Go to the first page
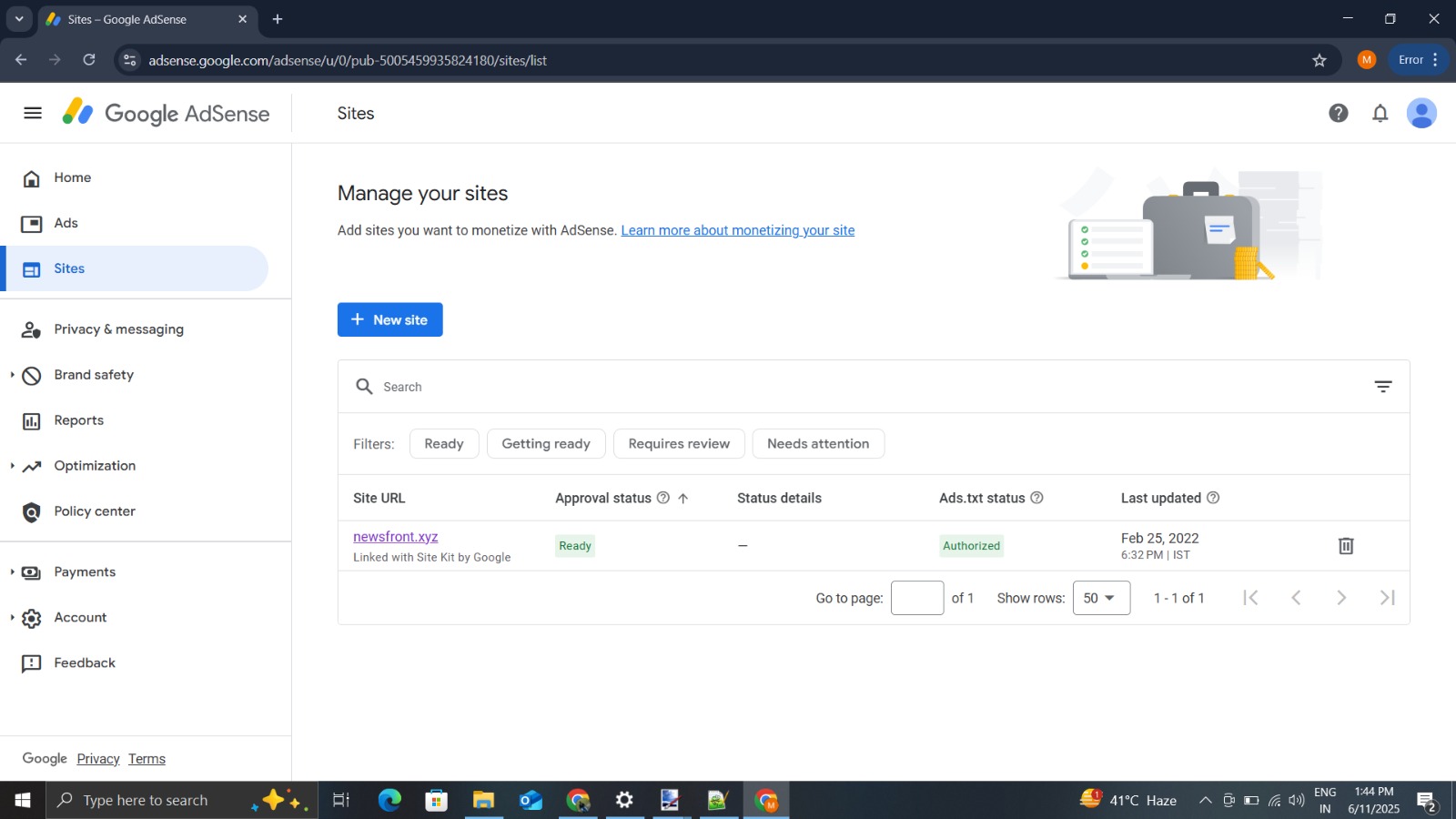The image size is (1456, 819). coord(1251,598)
